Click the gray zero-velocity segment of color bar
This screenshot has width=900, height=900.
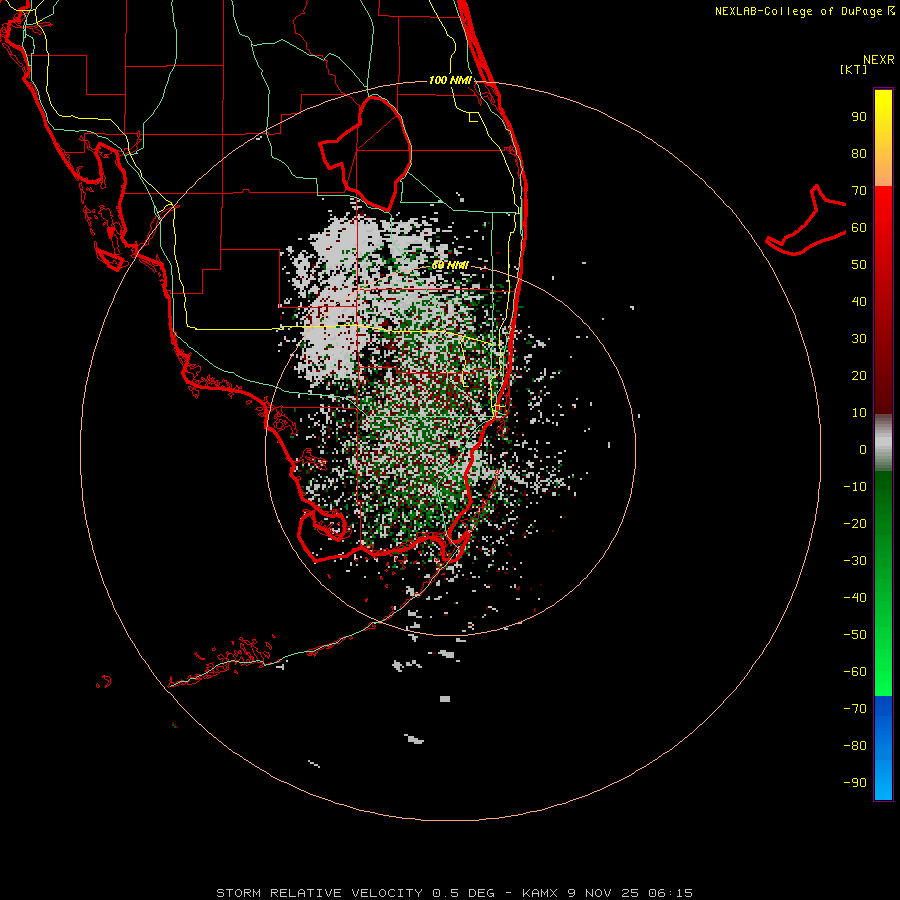(x=883, y=443)
